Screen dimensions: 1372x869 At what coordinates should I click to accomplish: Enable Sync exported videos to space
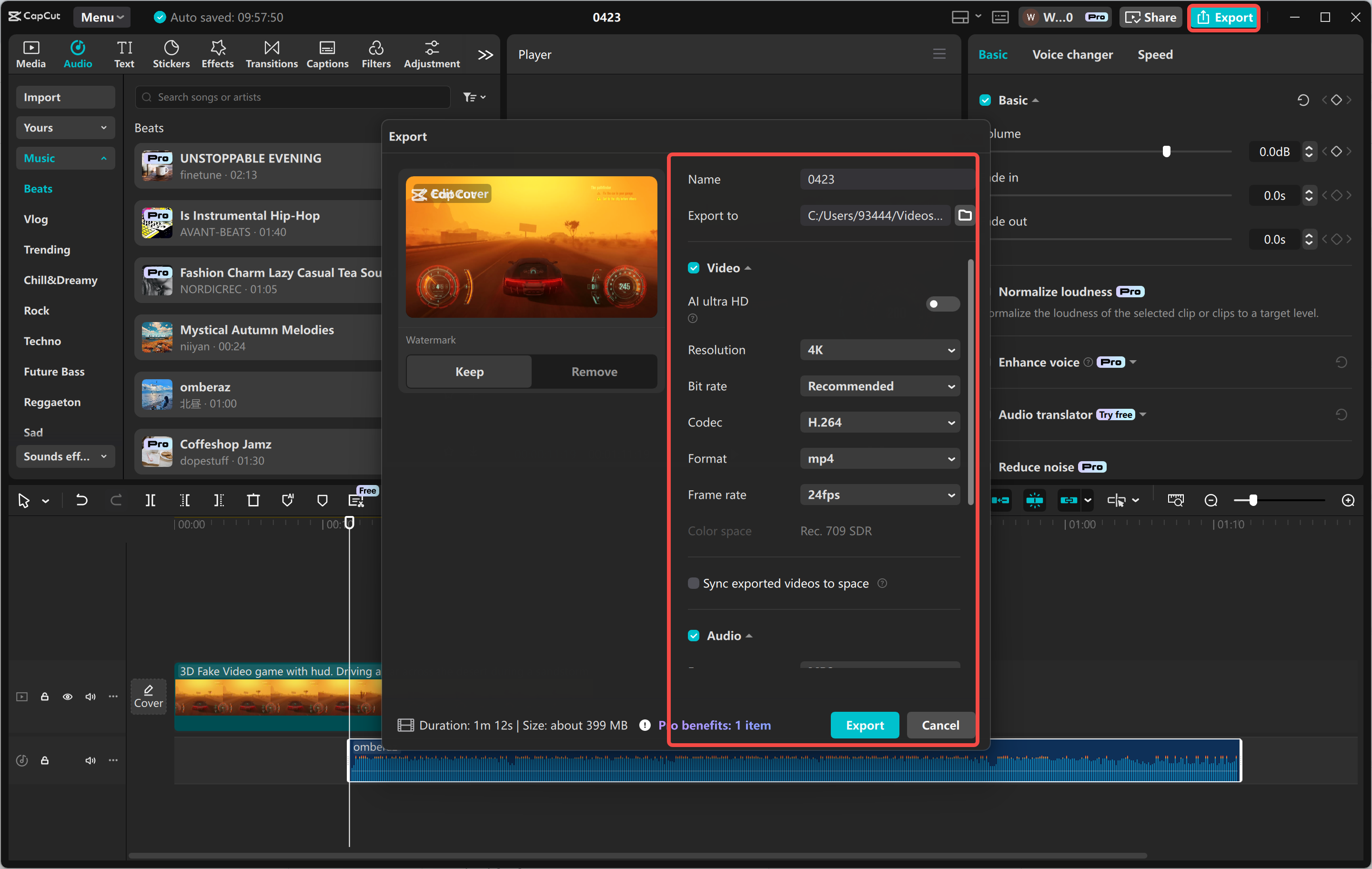pyautogui.click(x=693, y=583)
